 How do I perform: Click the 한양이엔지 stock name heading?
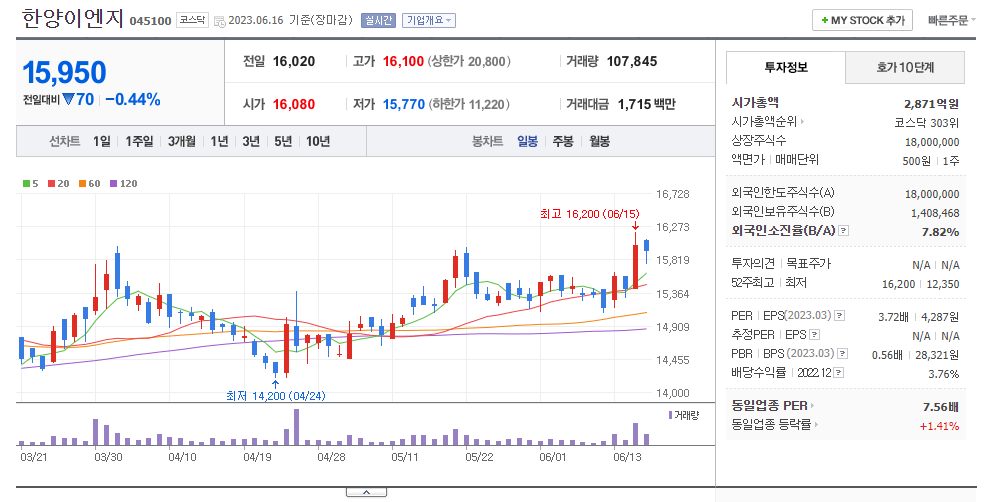tap(72, 18)
